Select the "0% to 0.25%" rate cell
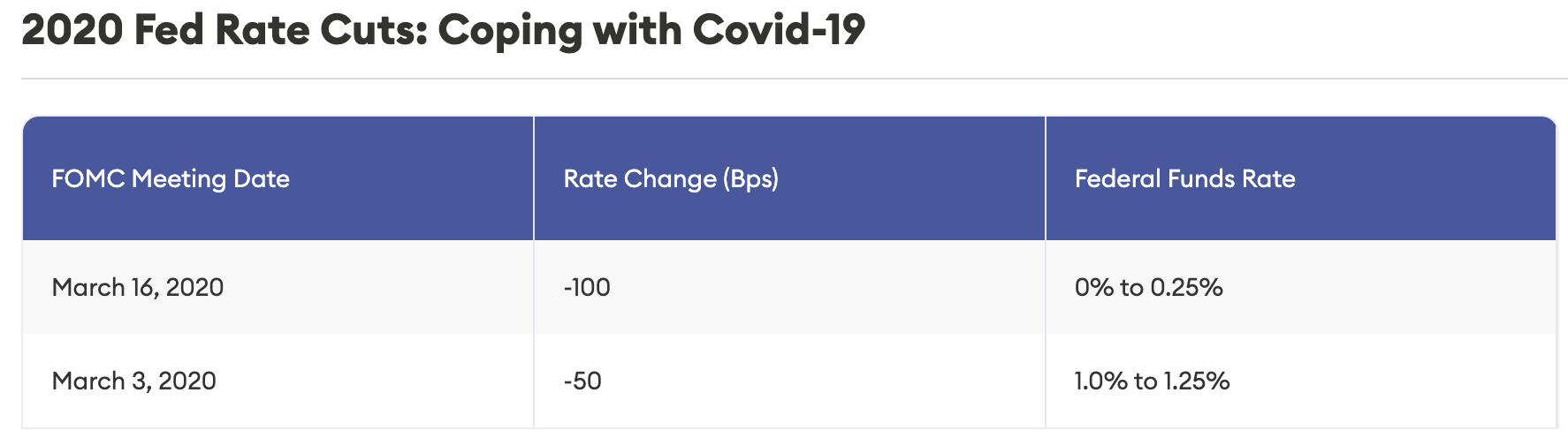The image size is (1568, 438). point(1148,287)
